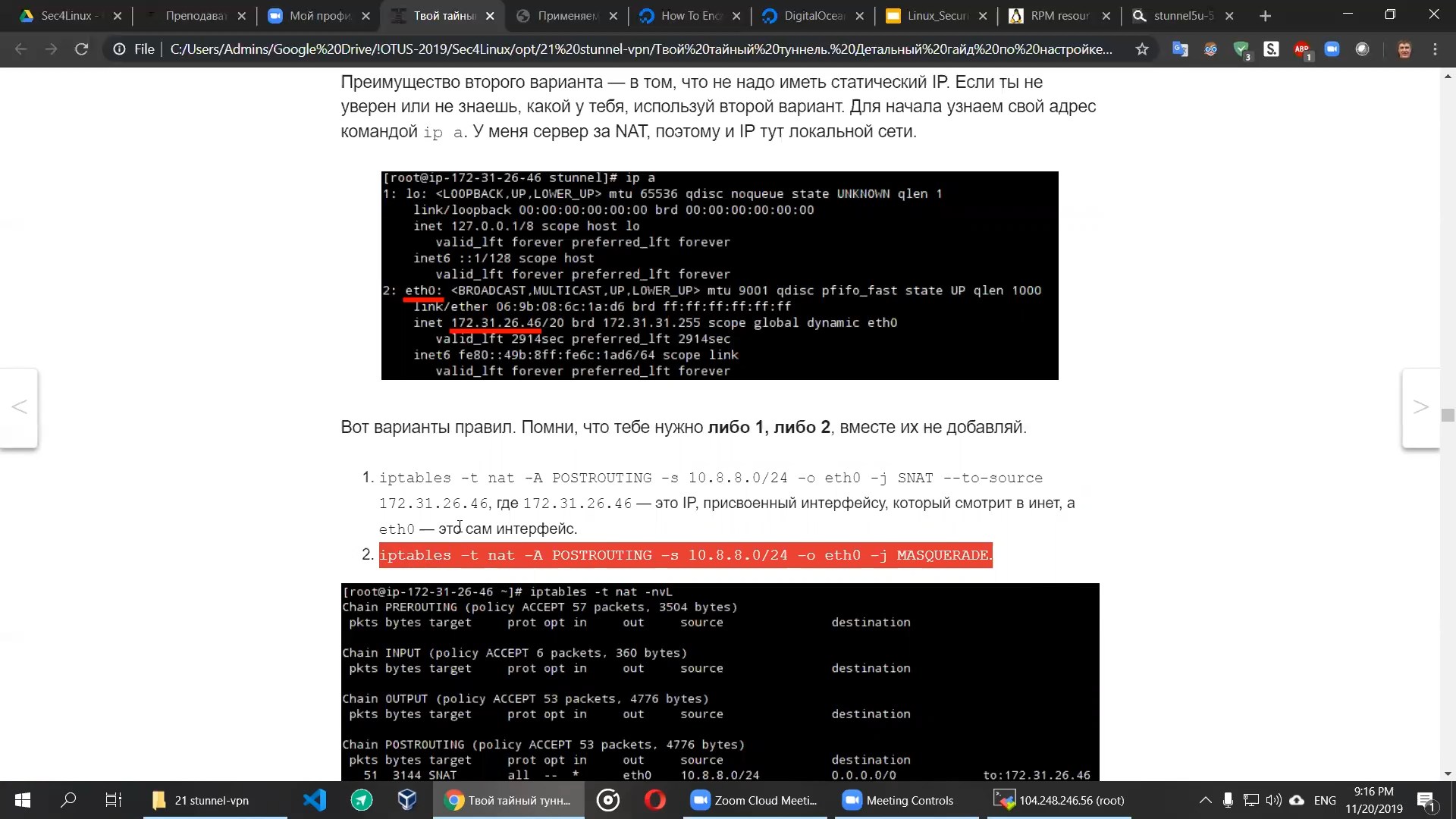Viewport: 1456px width, 819px height.
Task: Click the bold text либо 1, либо 2
Action: (x=769, y=427)
